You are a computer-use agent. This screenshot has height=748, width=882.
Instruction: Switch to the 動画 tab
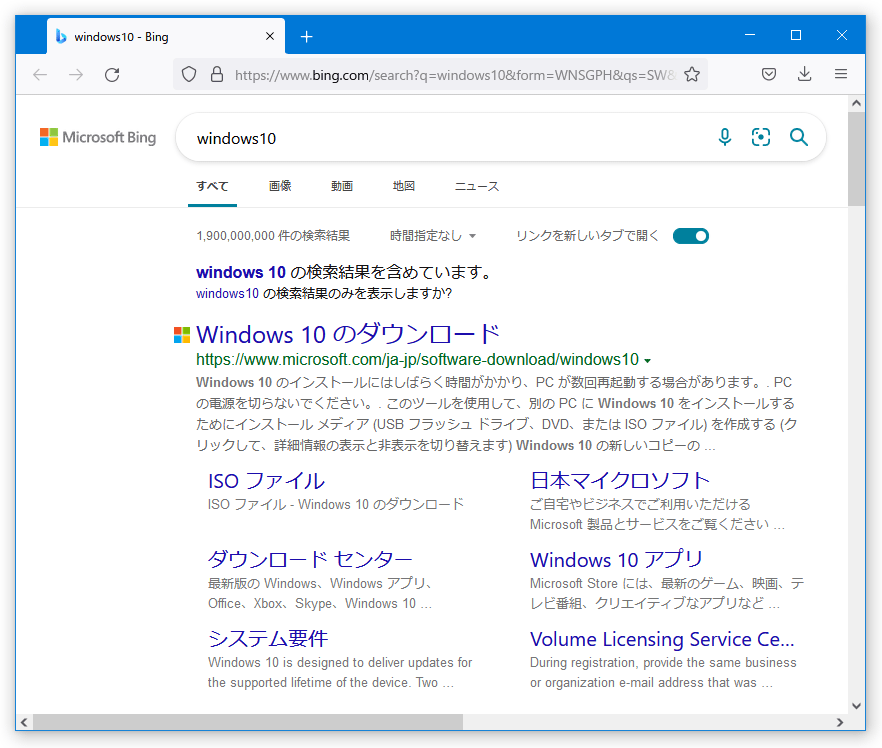coord(342,186)
